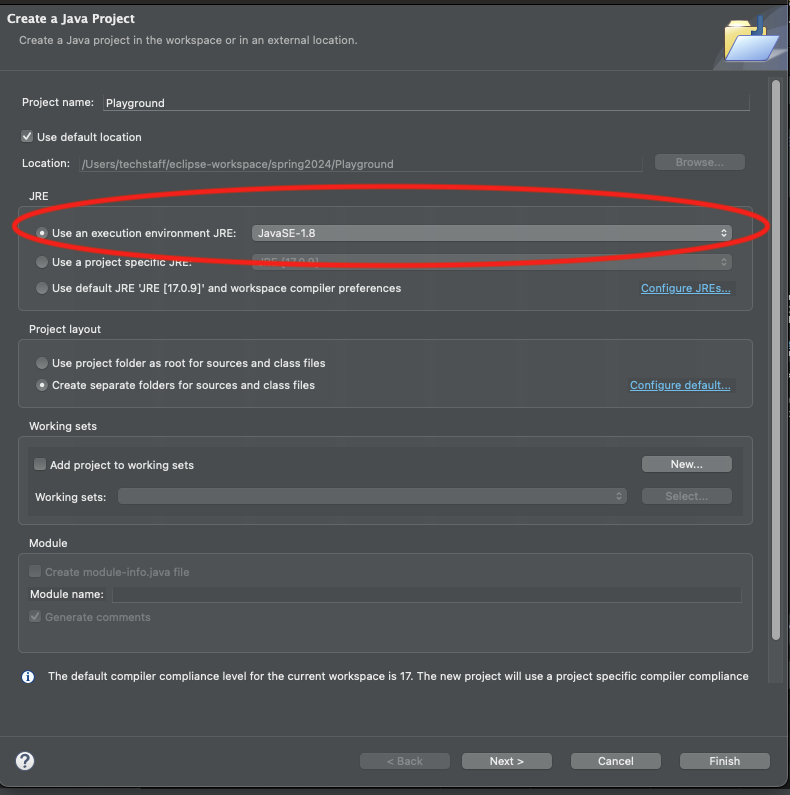Choose Use default JRE and workspace preferences

[x=42, y=288]
